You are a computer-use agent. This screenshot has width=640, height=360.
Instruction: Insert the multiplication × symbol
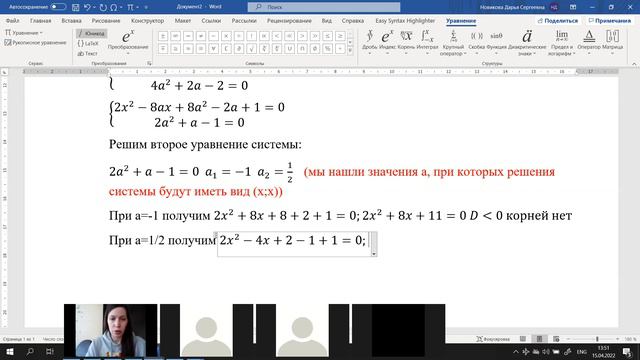226,36
